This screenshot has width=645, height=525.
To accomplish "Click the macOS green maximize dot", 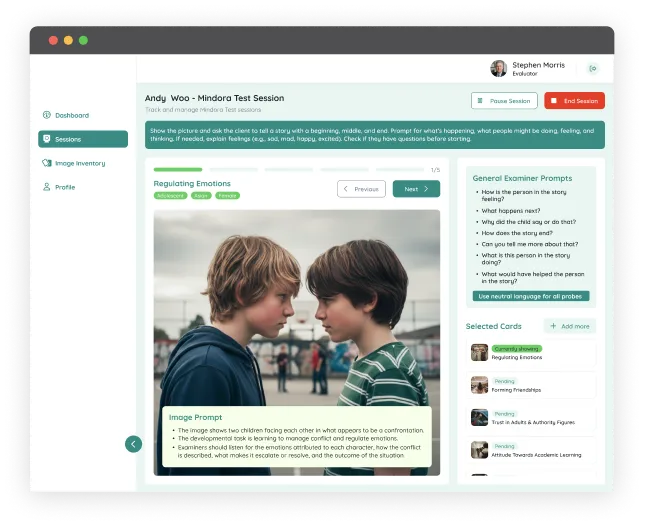I will pyautogui.click(x=83, y=40).
